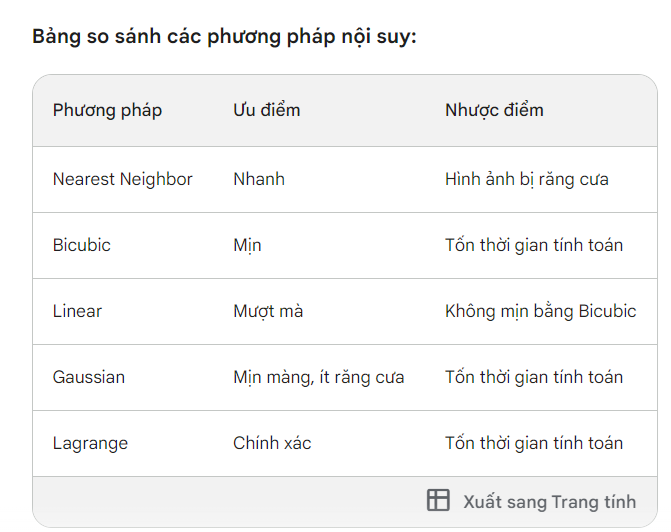Click the Export to Sheets table icon

pos(438,501)
